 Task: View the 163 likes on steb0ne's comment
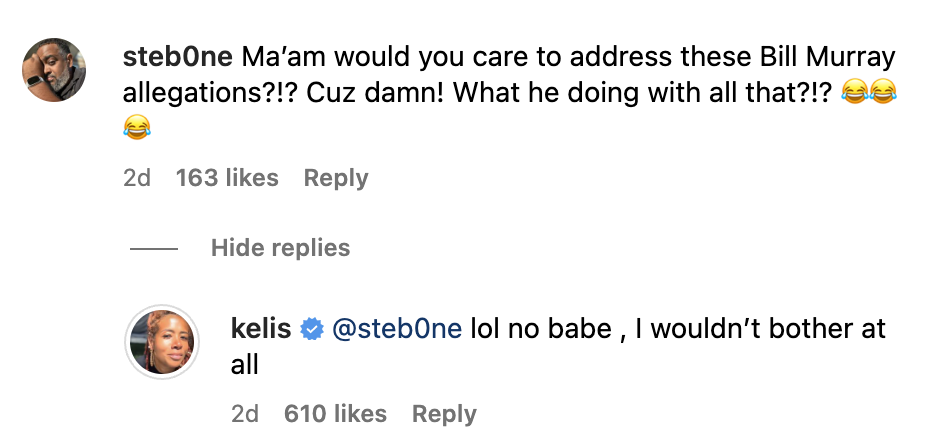click(x=227, y=178)
